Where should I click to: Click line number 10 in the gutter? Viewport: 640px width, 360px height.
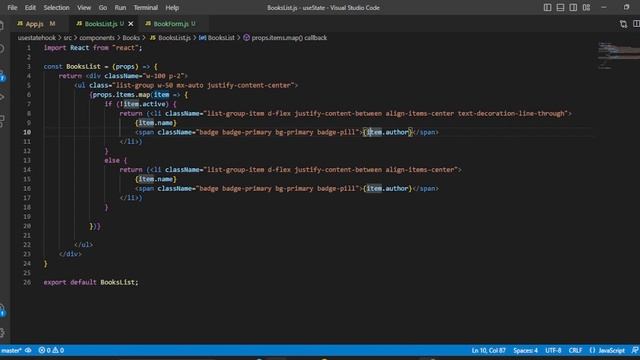pyautogui.click(x=27, y=132)
